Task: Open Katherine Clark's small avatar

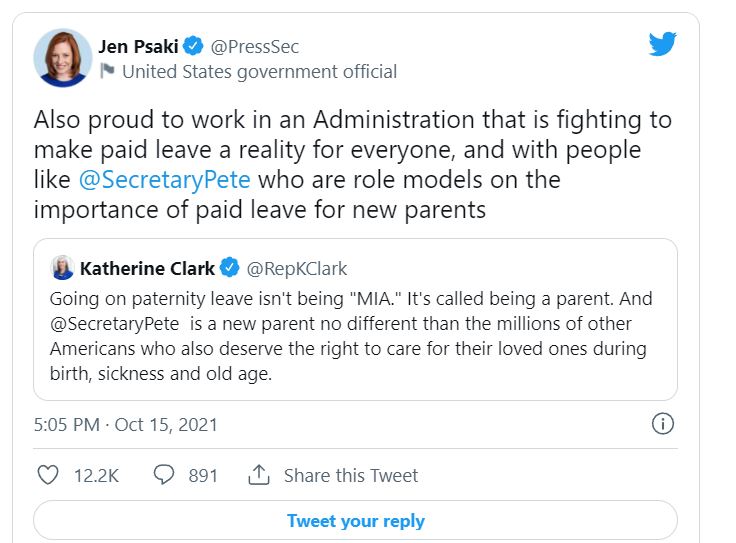Action: tap(62, 268)
